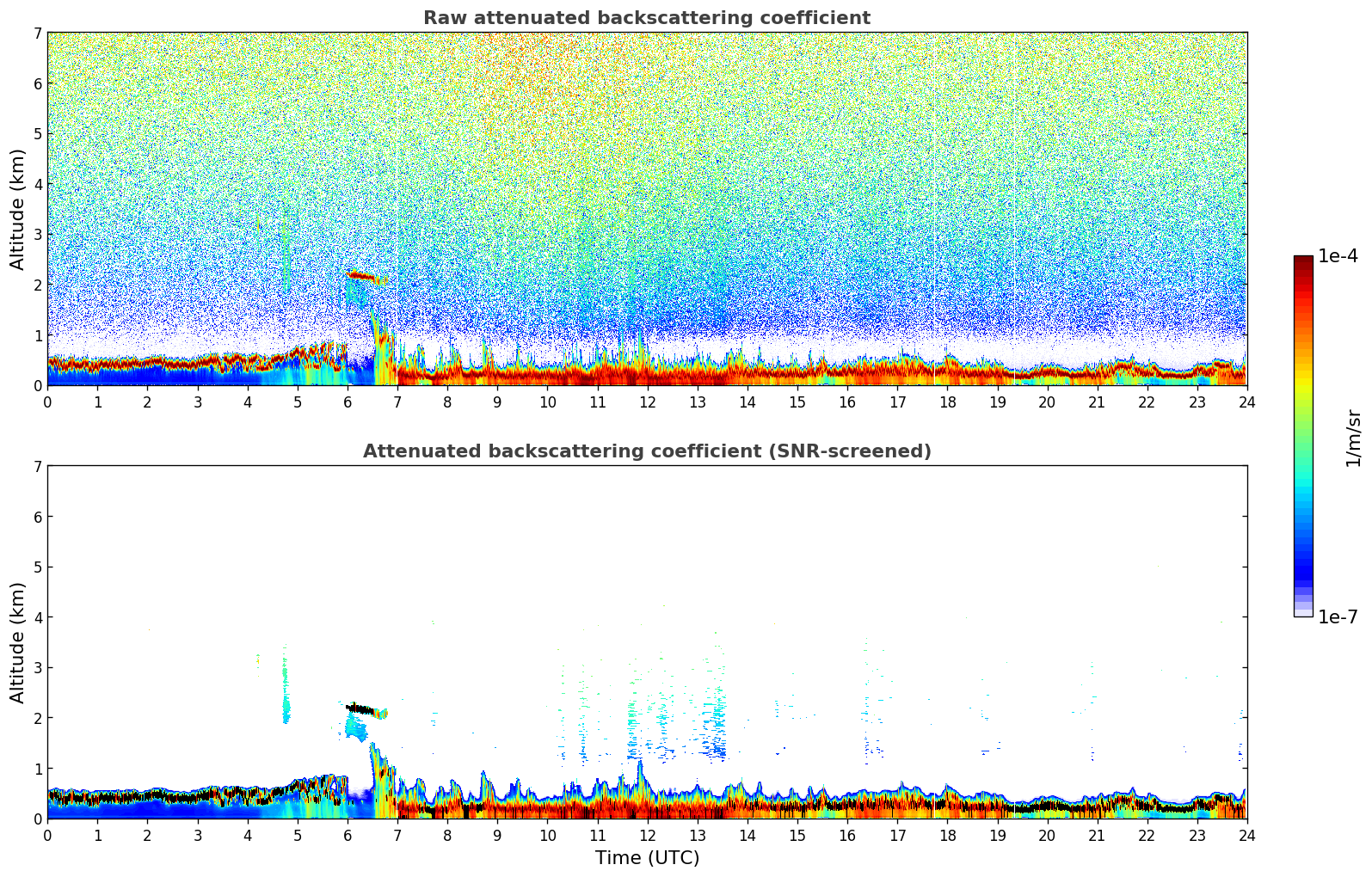Click time tick "12" under the SNR-screened plot
Image resolution: width=1372 pixels, height=877 pixels.
(x=647, y=835)
